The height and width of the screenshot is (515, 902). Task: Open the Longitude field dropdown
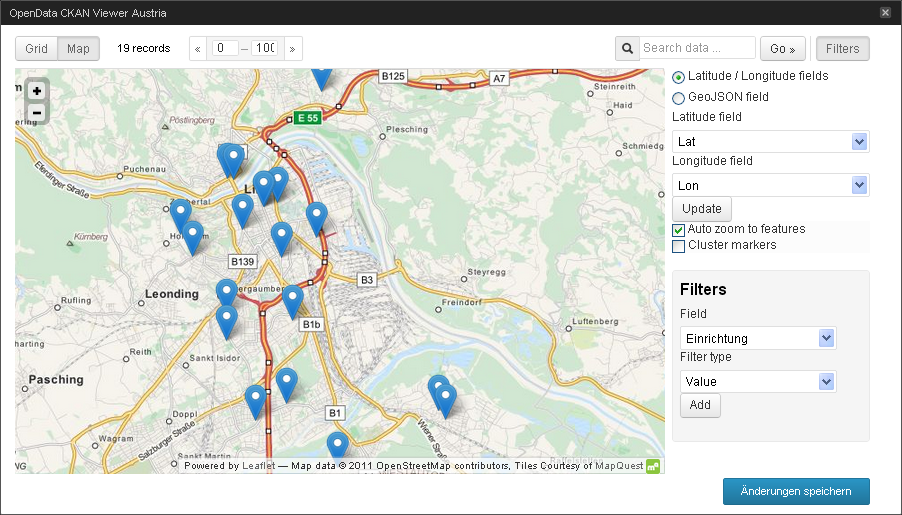point(770,185)
